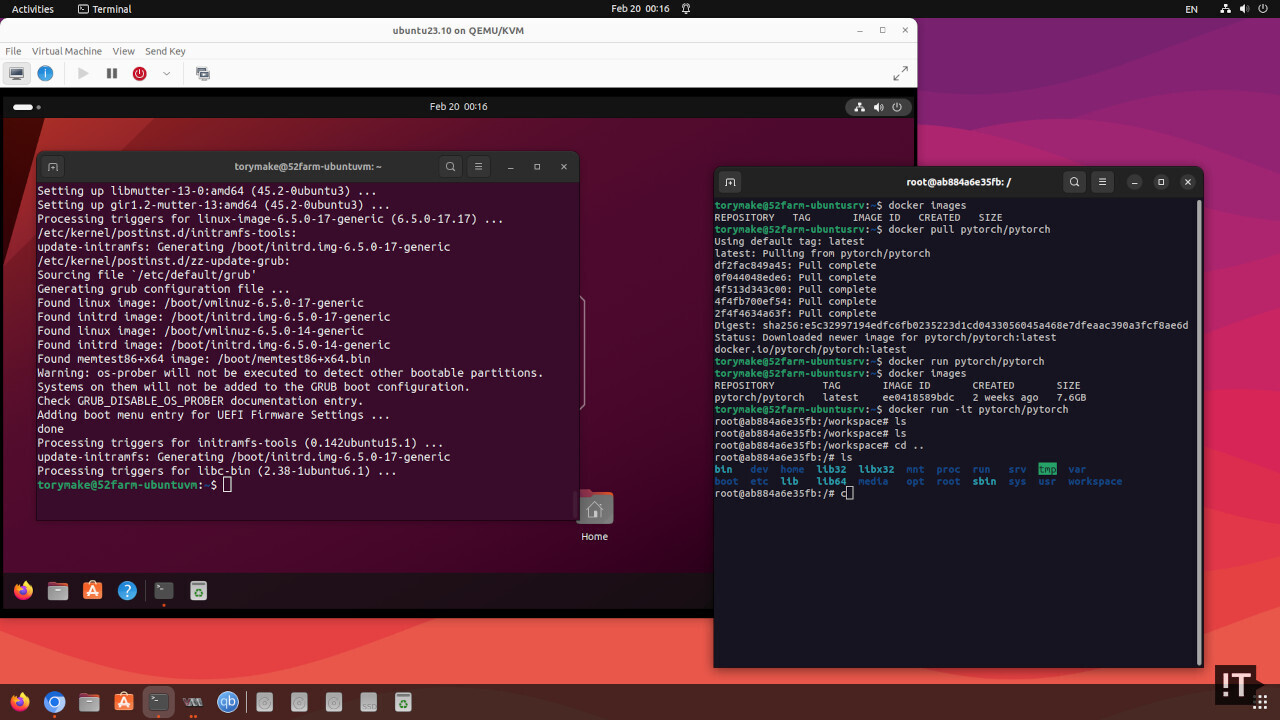The width and height of the screenshot is (1280, 720).
Task: Open Help icon in the guest dock
Action: coord(127,591)
